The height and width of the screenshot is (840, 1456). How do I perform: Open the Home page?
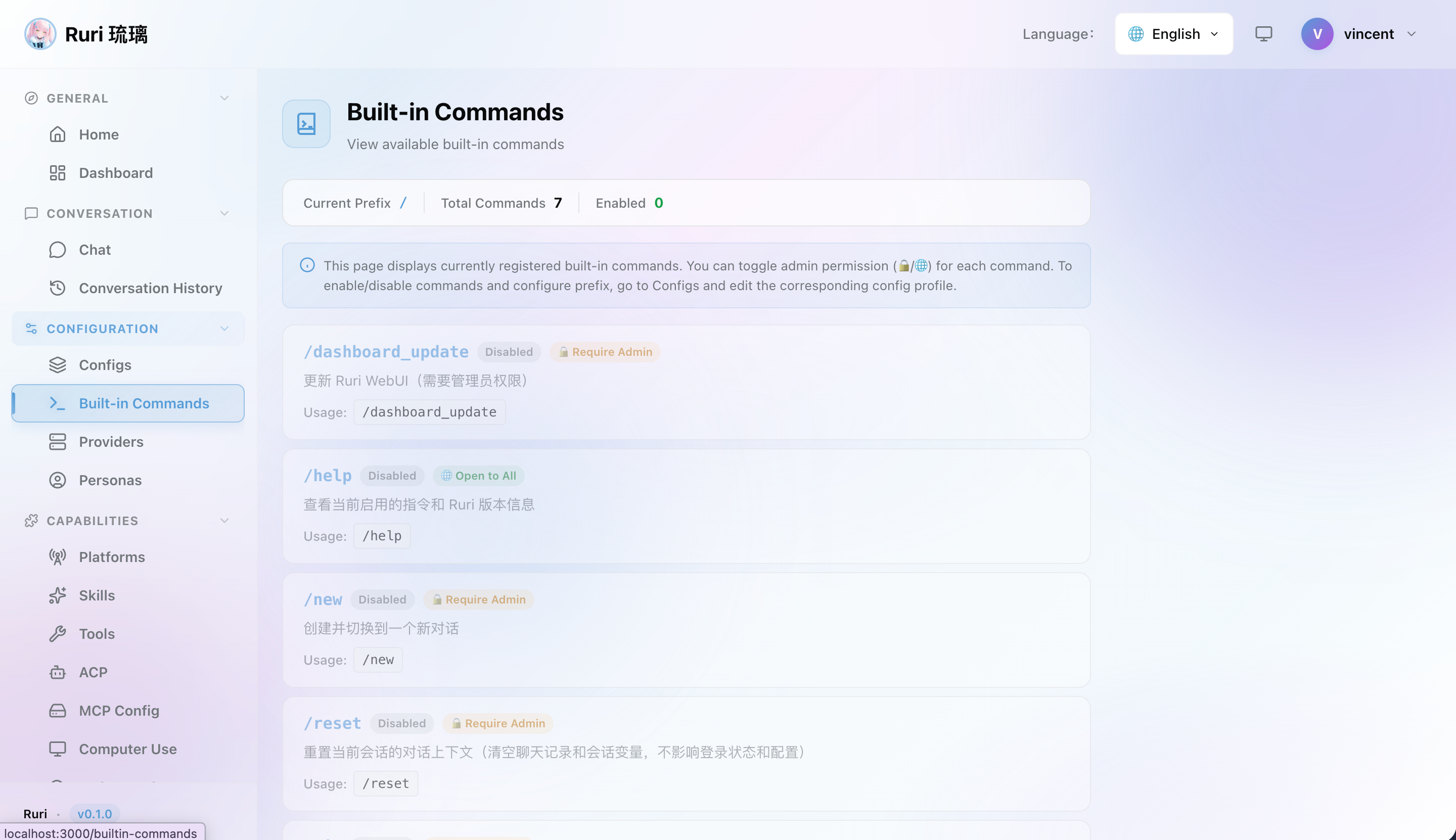(x=128, y=134)
